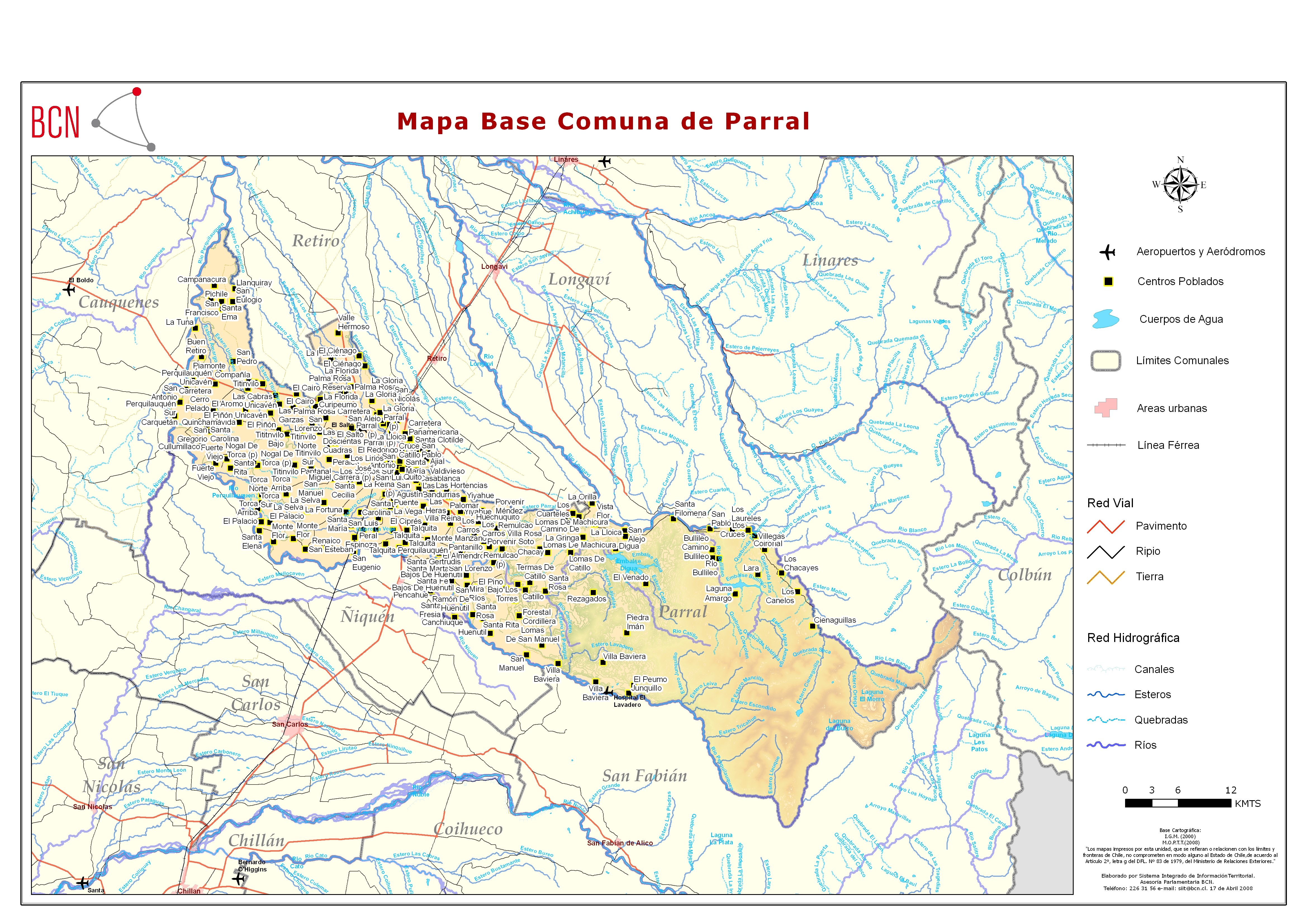Click the Hospital El Lavadero label
This screenshot has width=1307, height=924.
click(628, 701)
